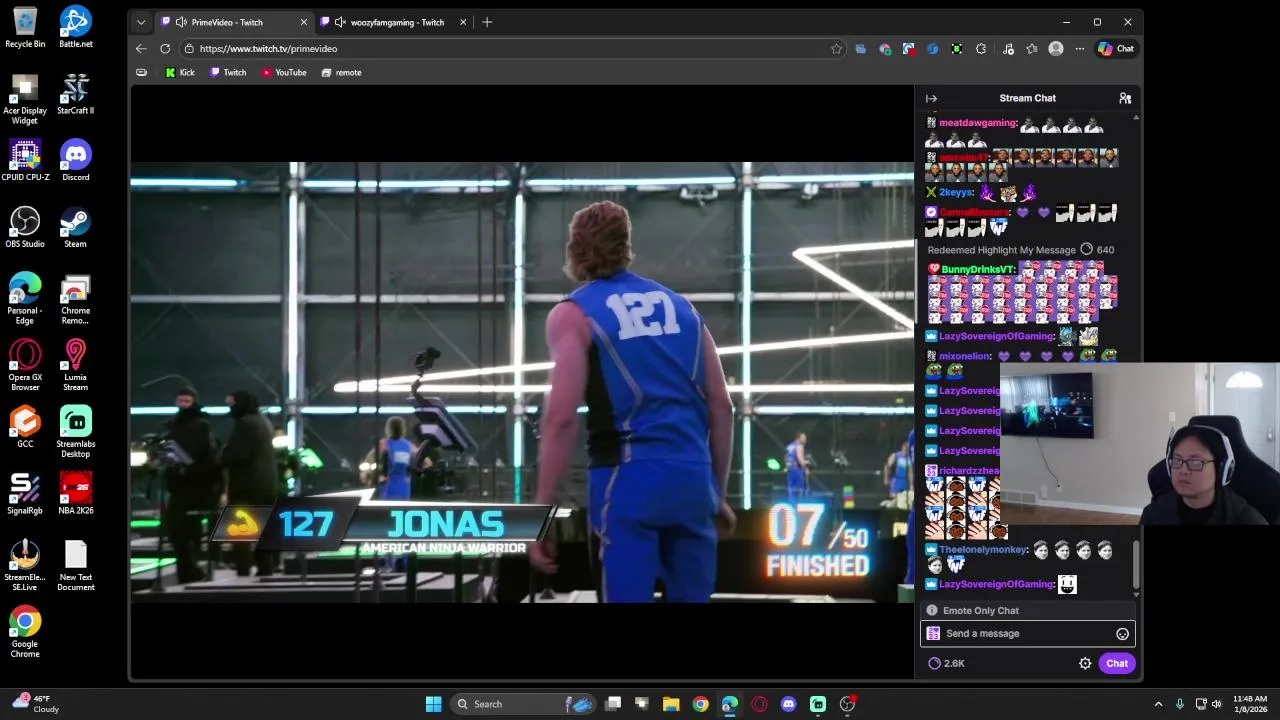Viewport: 1280px width, 720px height.
Task: Open the Settings and more menu
Action: coord(1080,48)
